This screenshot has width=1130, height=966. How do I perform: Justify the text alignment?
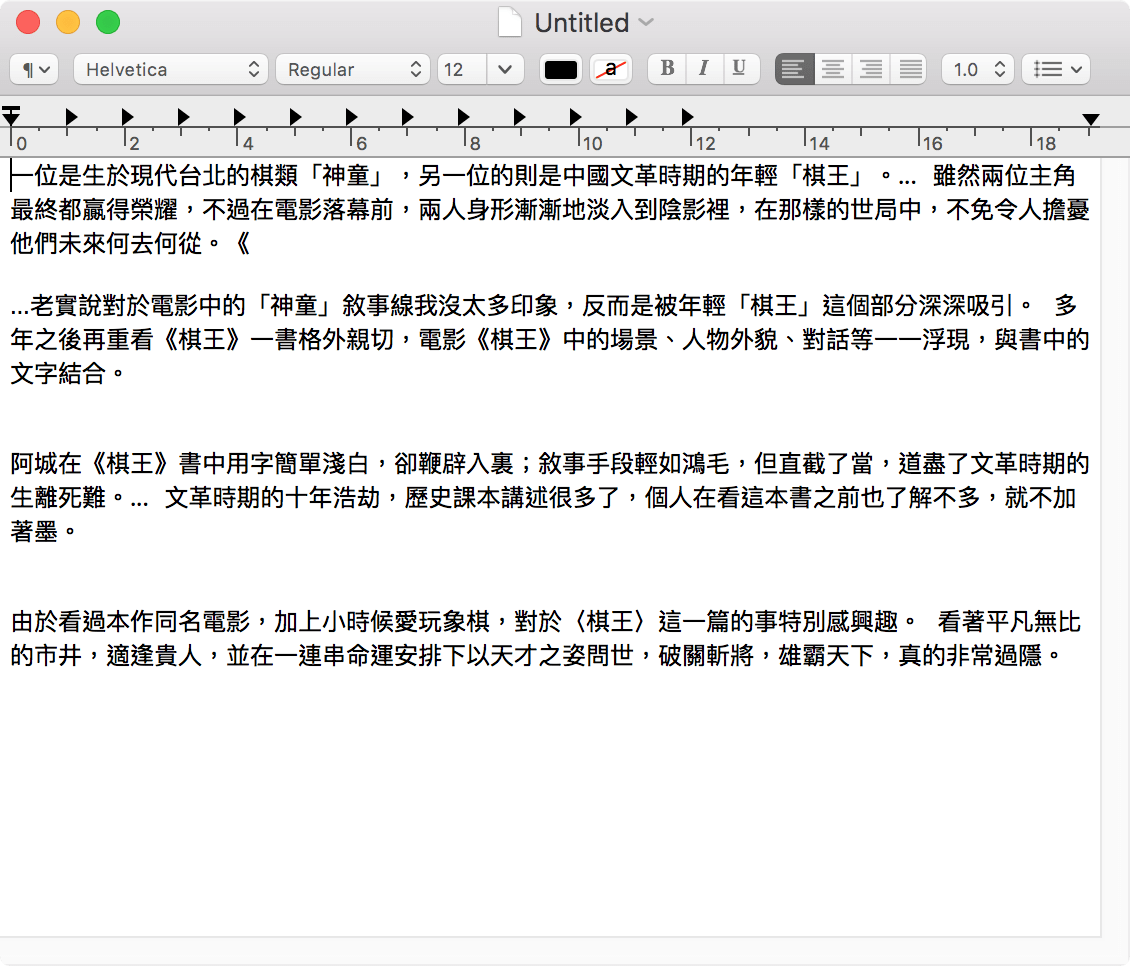(x=909, y=69)
